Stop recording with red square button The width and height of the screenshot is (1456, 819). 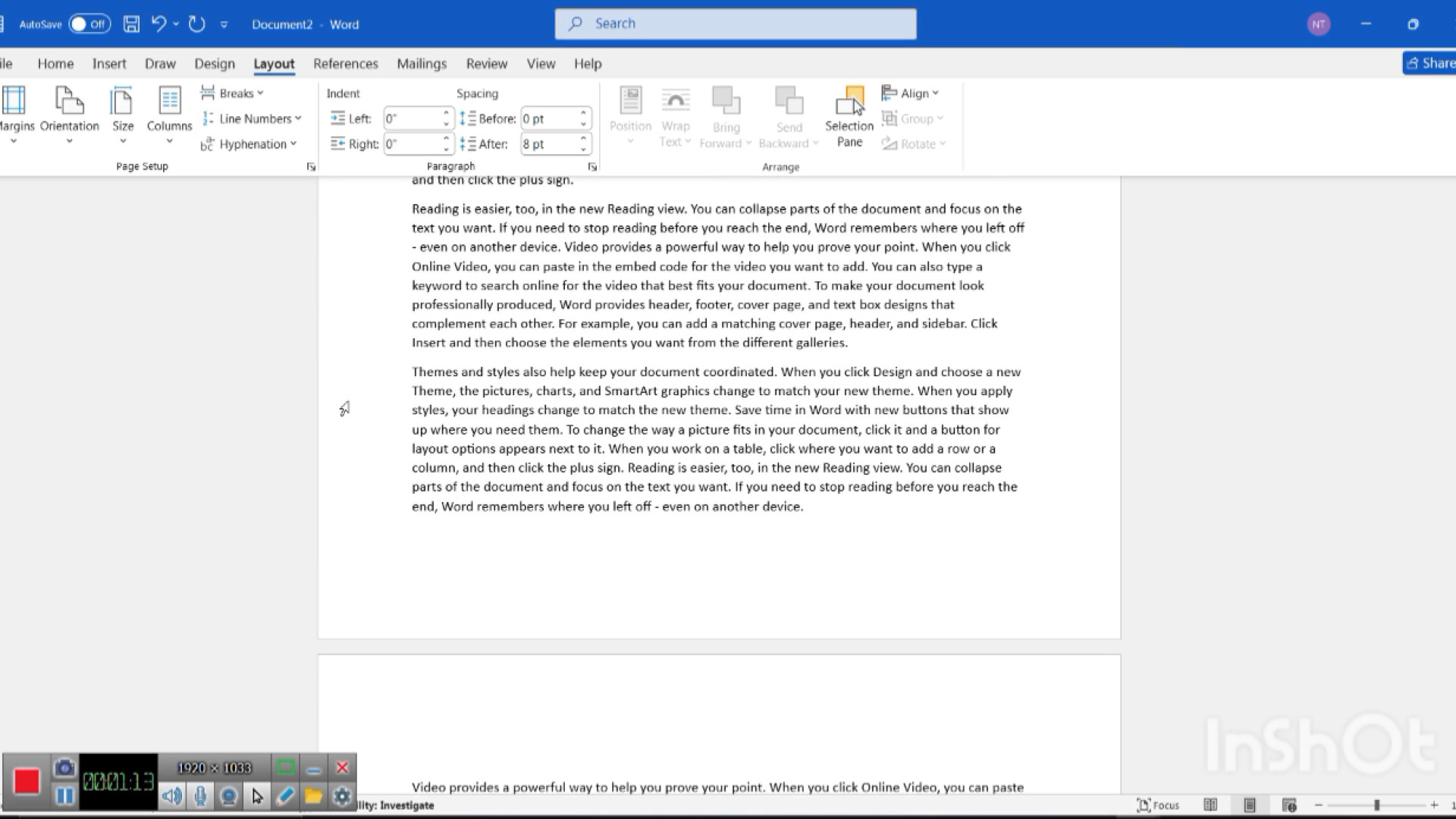coord(27,781)
